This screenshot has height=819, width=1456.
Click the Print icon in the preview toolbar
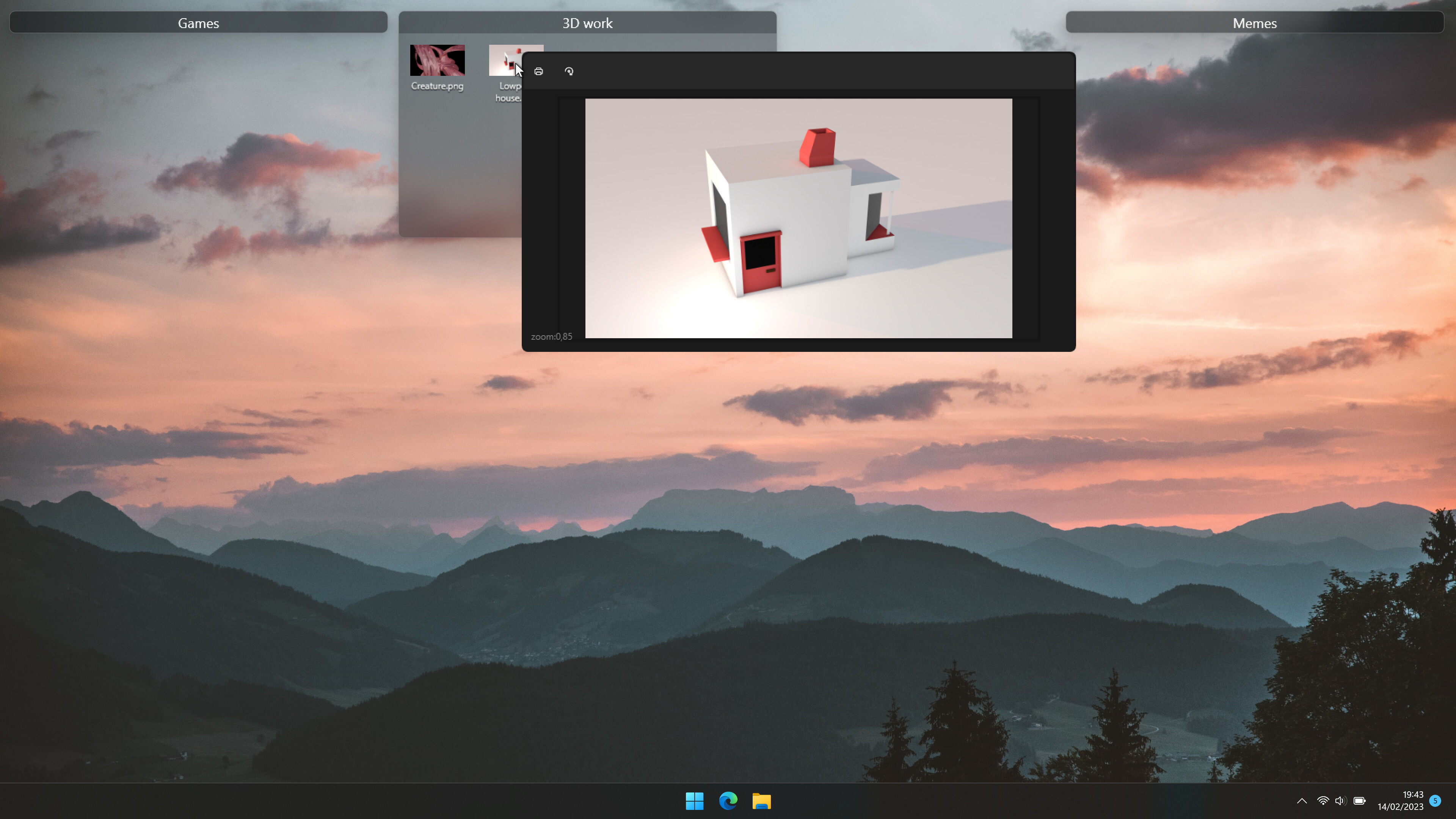[538, 71]
